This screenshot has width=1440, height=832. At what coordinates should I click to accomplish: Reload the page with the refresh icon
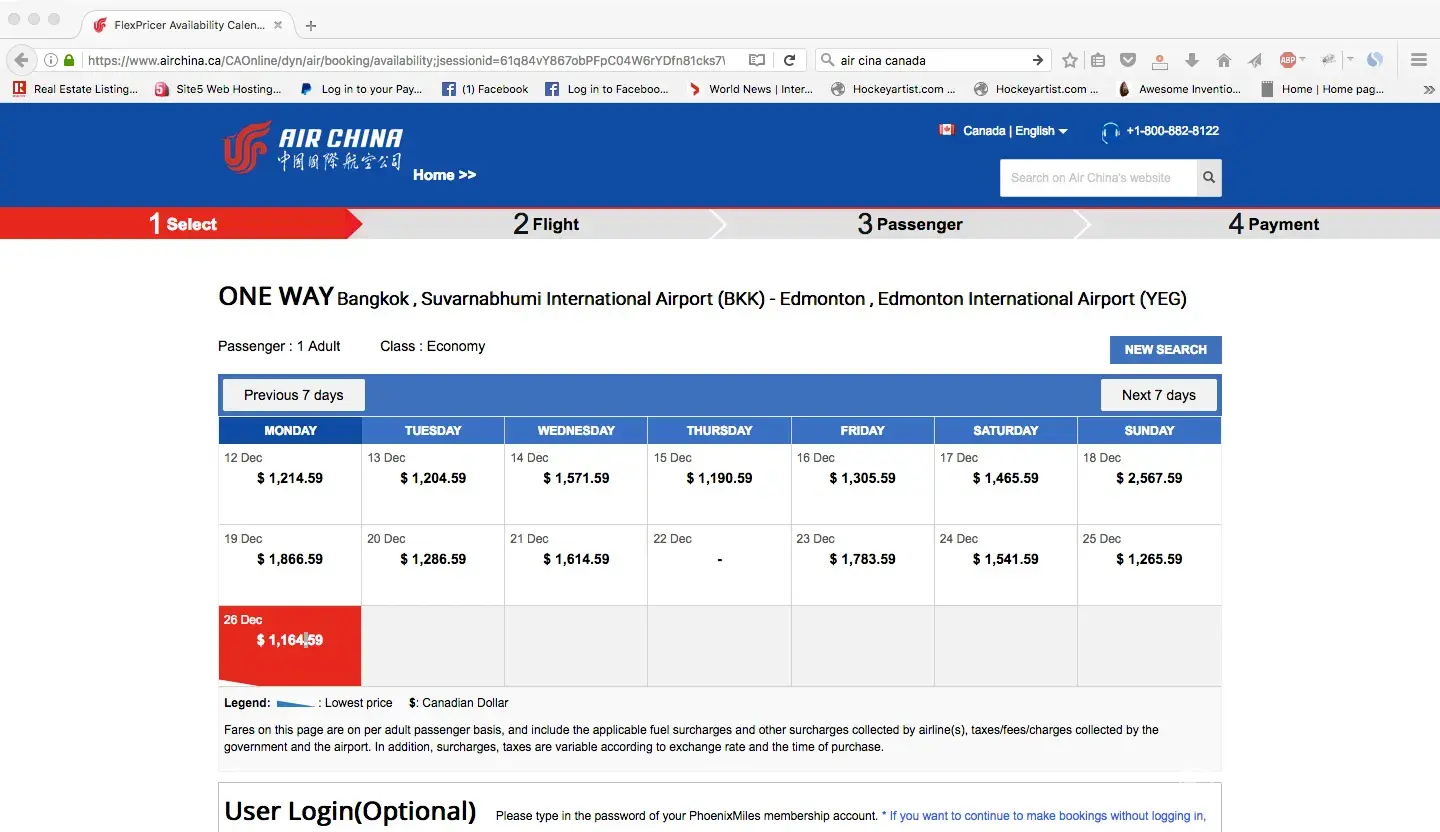(x=789, y=60)
